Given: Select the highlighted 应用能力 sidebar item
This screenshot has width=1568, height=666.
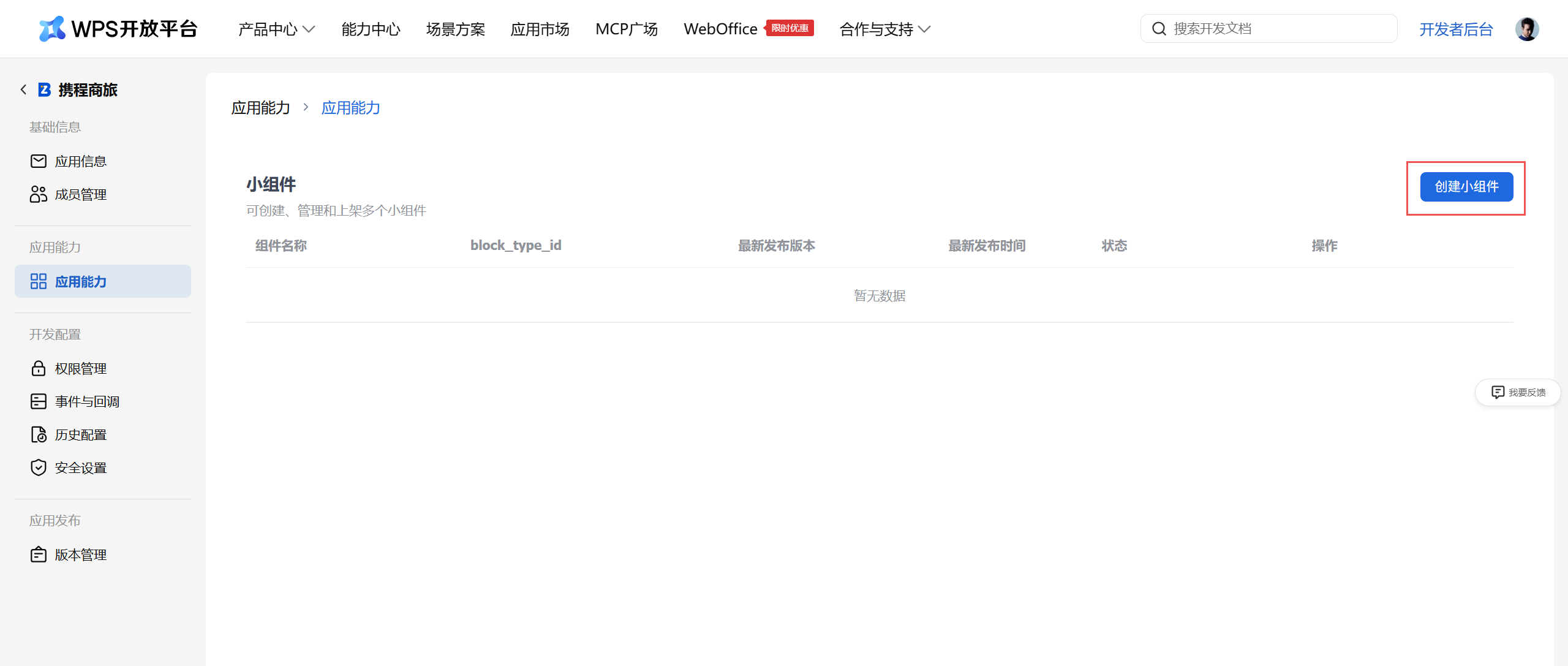Looking at the screenshot, I should (x=103, y=281).
